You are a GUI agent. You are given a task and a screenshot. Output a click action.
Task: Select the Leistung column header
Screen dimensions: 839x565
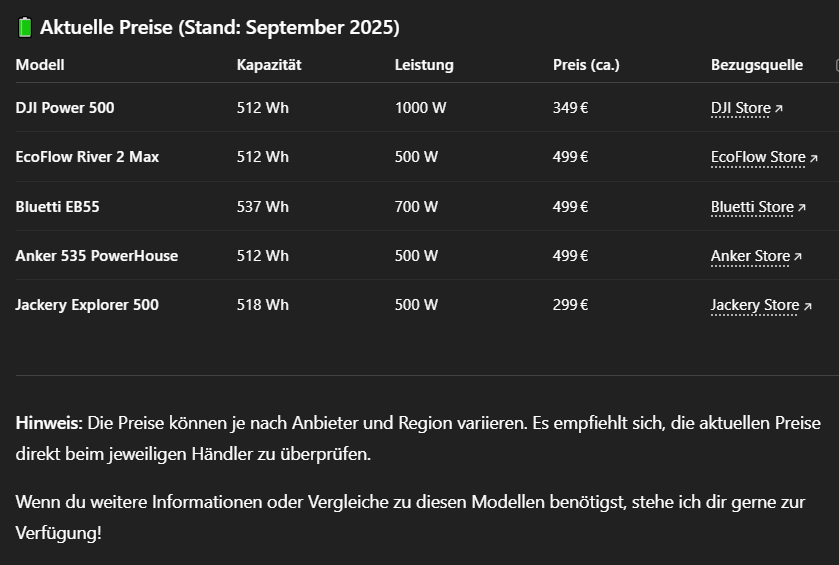click(424, 65)
